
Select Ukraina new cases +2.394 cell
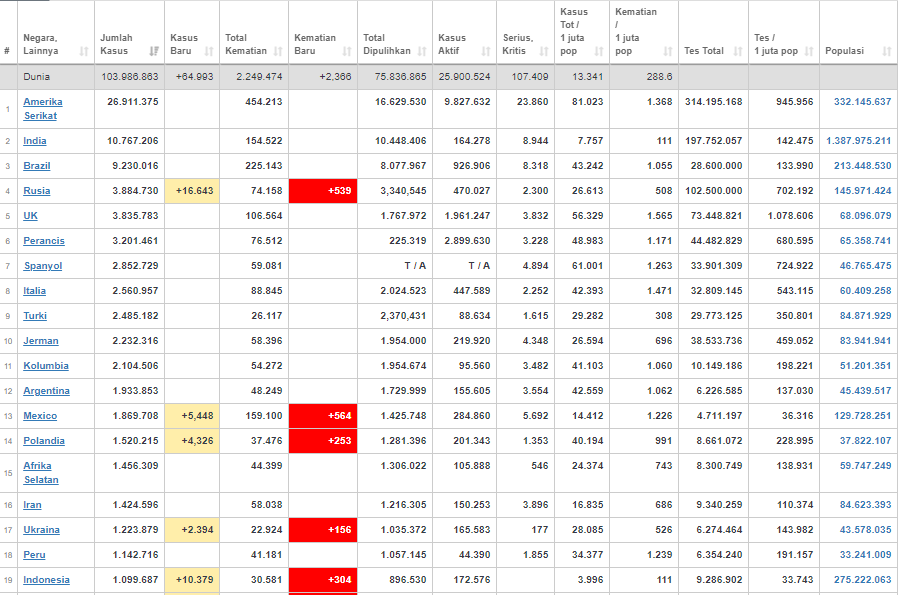click(x=192, y=530)
